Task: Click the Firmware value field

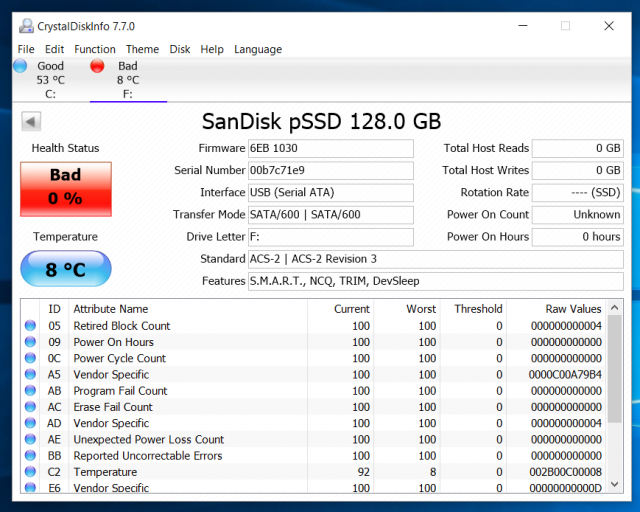Action: pyautogui.click(x=330, y=148)
